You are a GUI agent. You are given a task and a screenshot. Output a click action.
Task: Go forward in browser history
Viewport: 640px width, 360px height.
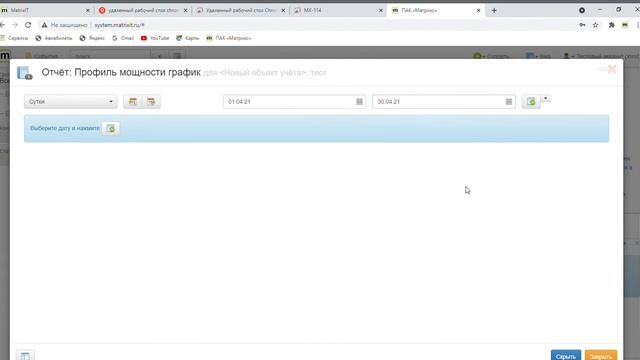point(15,25)
